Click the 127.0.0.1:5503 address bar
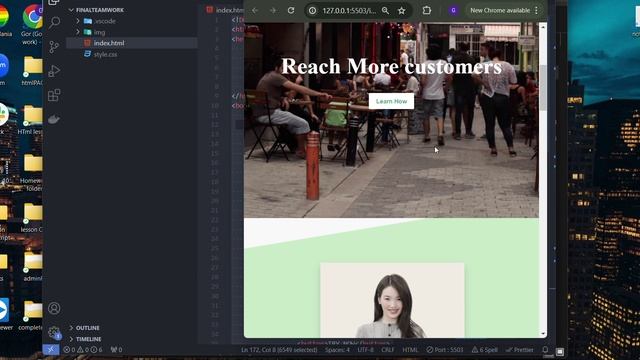640x360 pixels. pyautogui.click(x=349, y=11)
